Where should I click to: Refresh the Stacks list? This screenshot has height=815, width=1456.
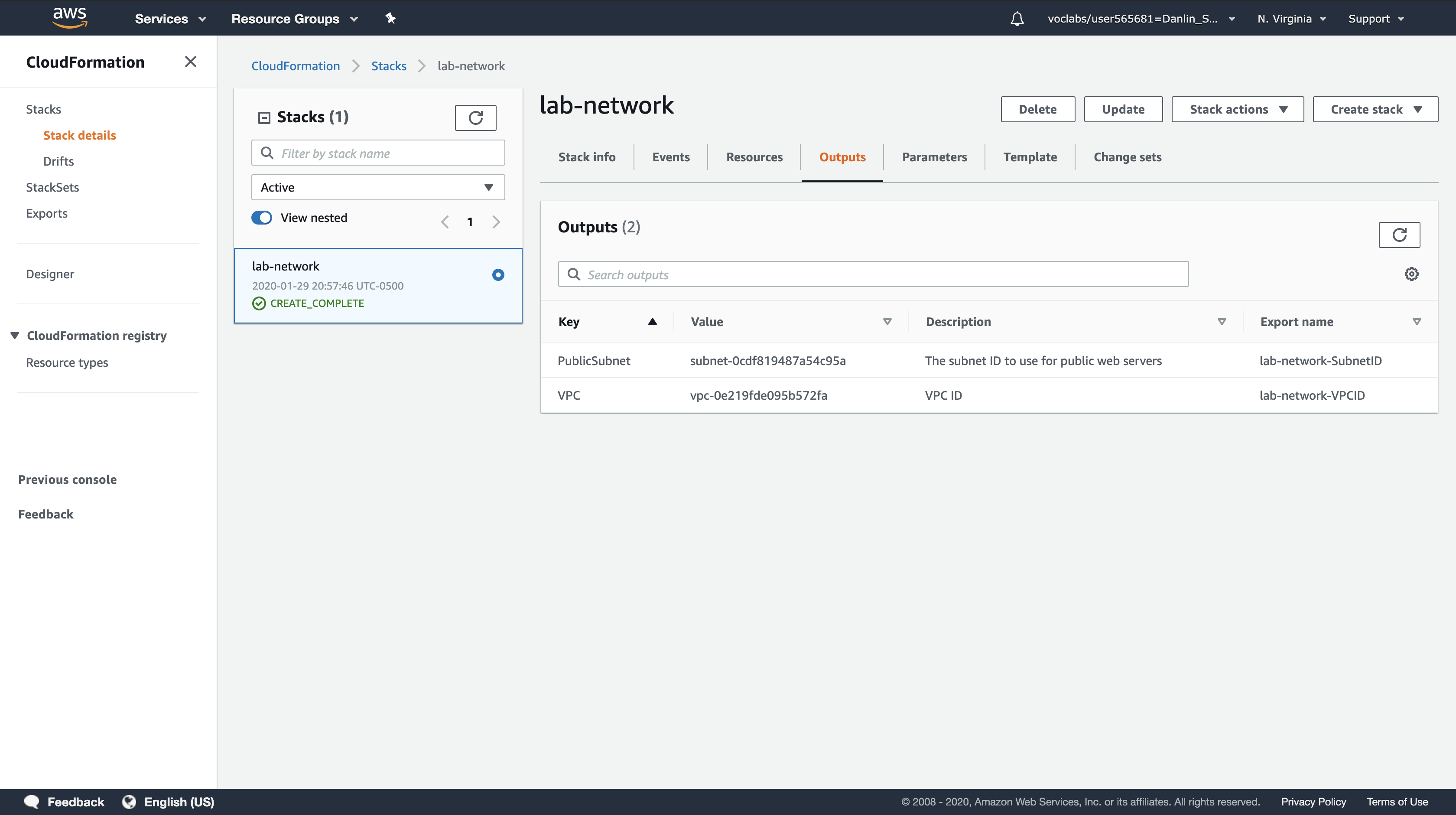(x=475, y=117)
